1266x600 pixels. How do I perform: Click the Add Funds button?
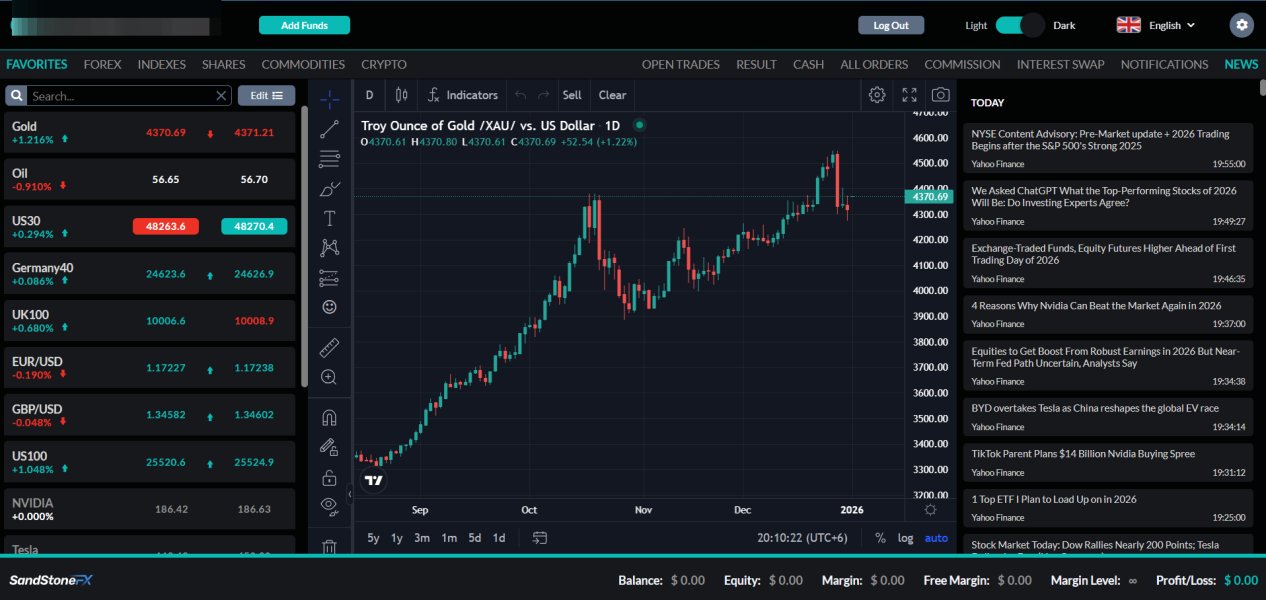pos(304,25)
